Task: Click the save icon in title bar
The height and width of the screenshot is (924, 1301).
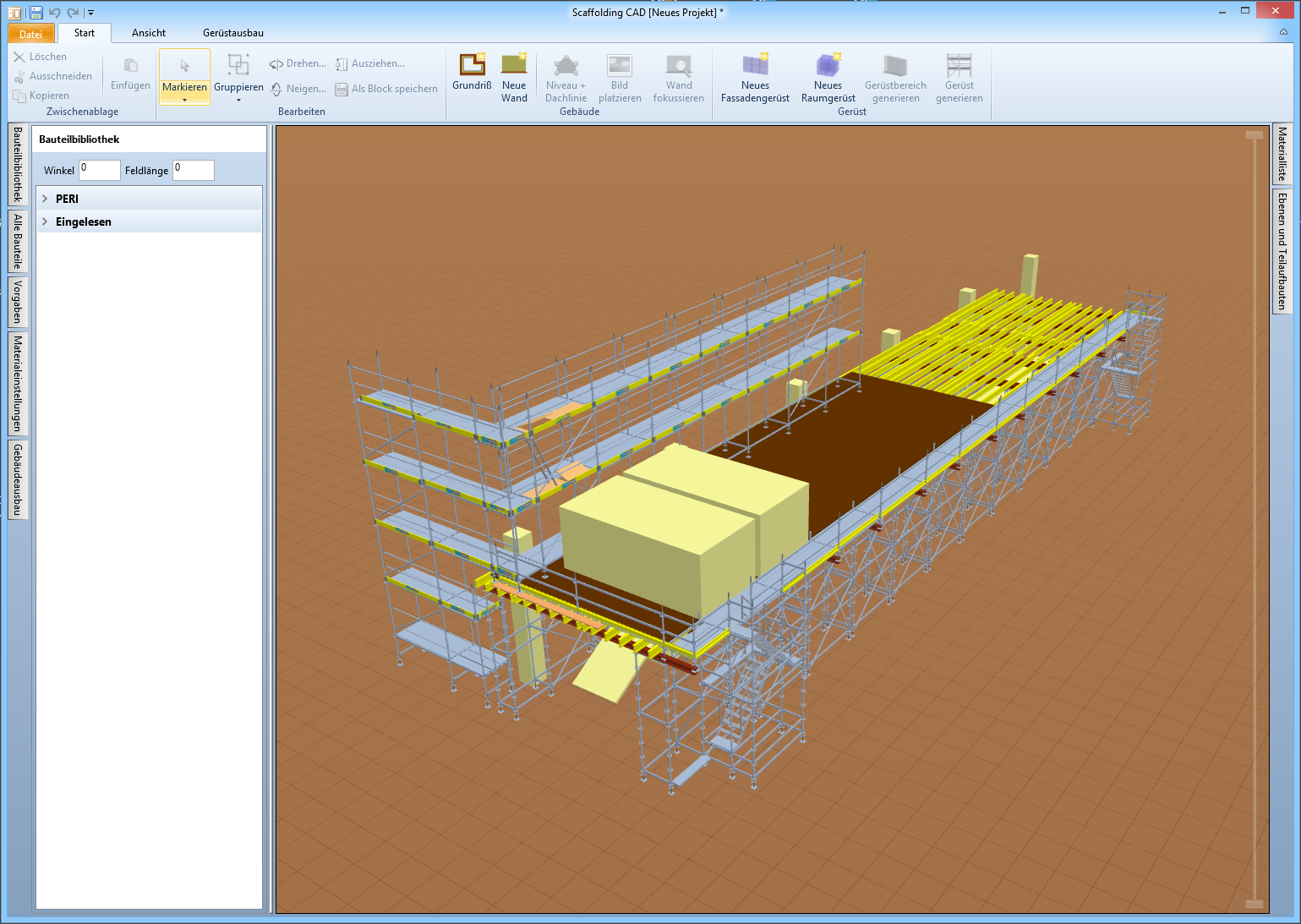Action: click(x=36, y=13)
